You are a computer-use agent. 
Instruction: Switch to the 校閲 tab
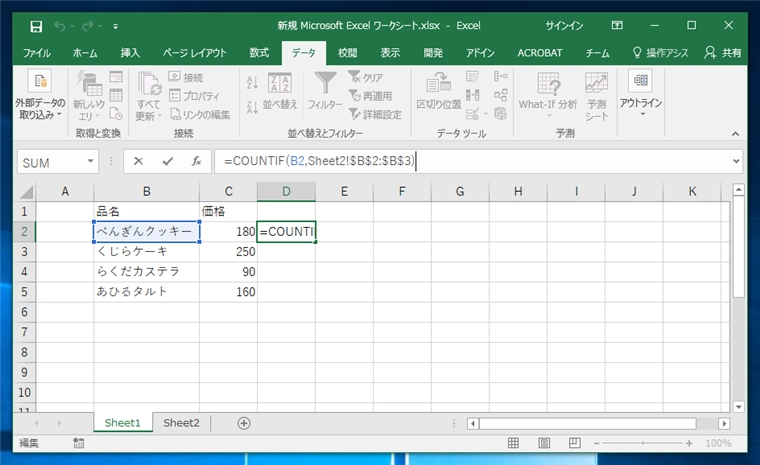point(347,53)
